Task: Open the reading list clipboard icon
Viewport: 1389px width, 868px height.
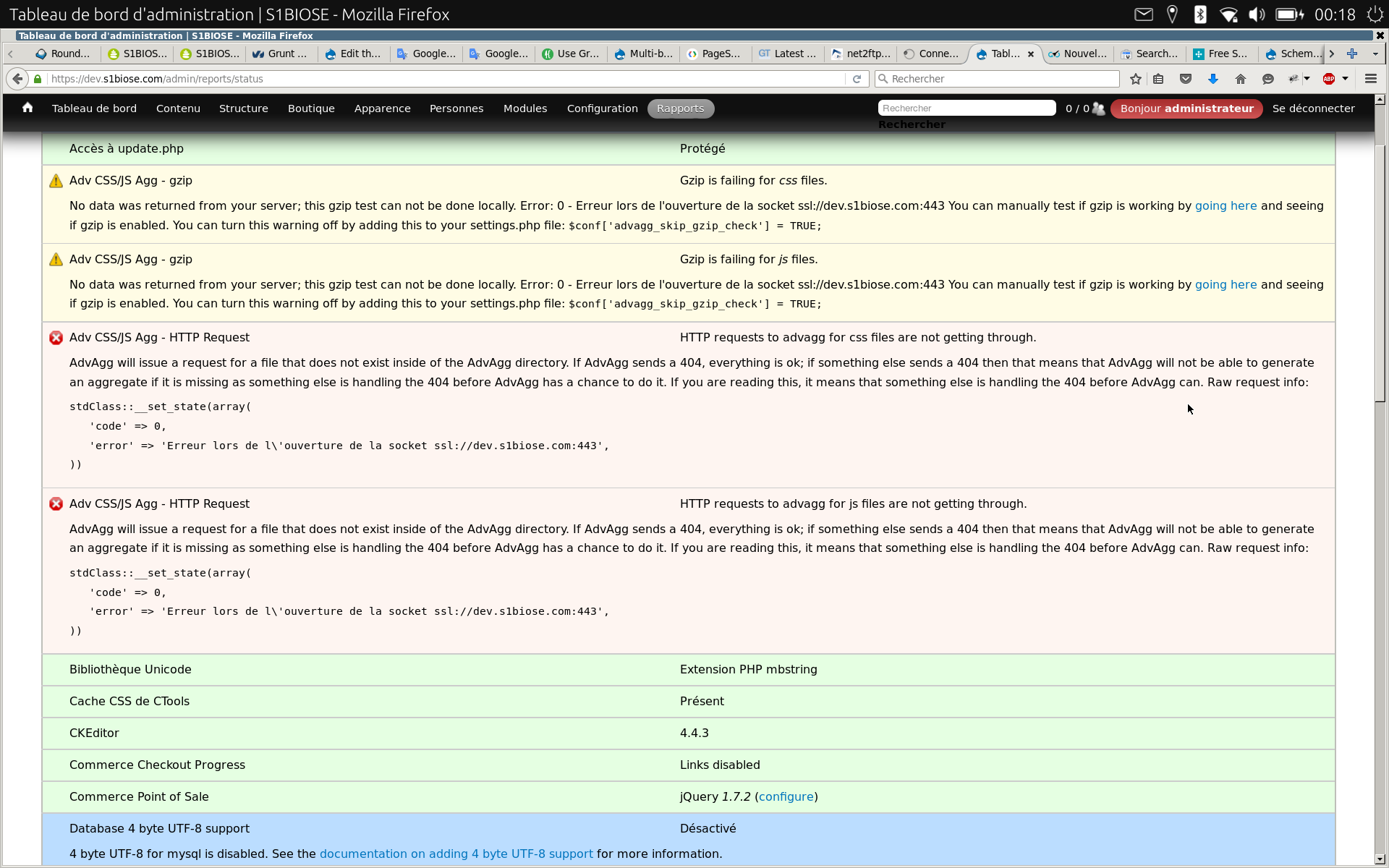Action: pyautogui.click(x=1158, y=79)
